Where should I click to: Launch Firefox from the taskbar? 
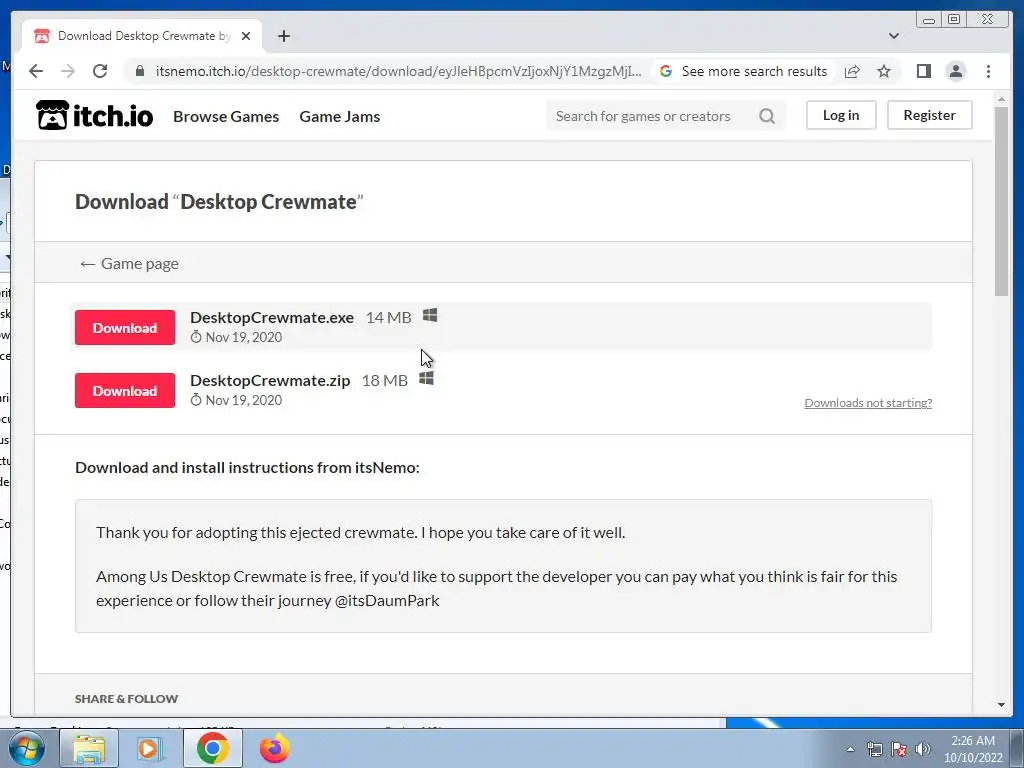(274, 748)
